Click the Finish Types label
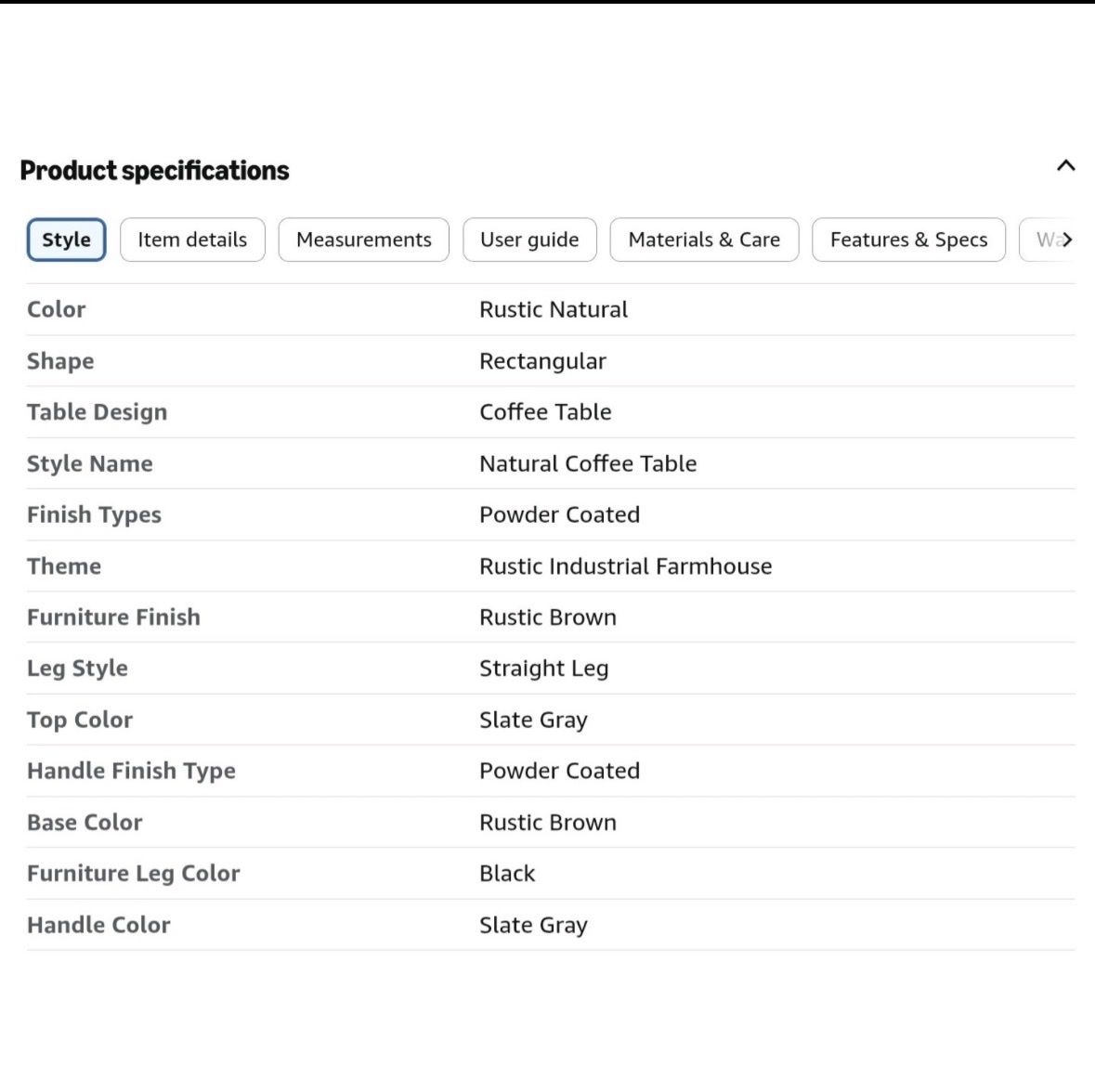1095x1092 pixels. [x=94, y=515]
